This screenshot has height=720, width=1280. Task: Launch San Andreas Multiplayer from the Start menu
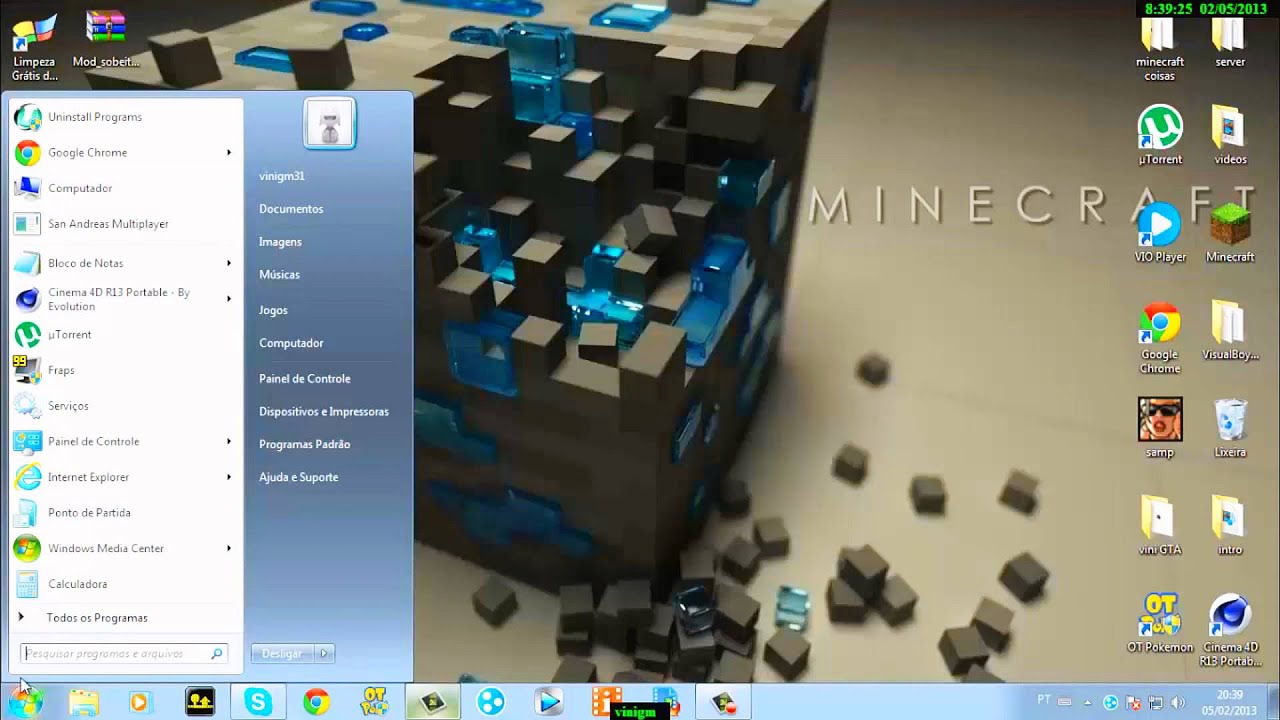[x=125, y=224]
